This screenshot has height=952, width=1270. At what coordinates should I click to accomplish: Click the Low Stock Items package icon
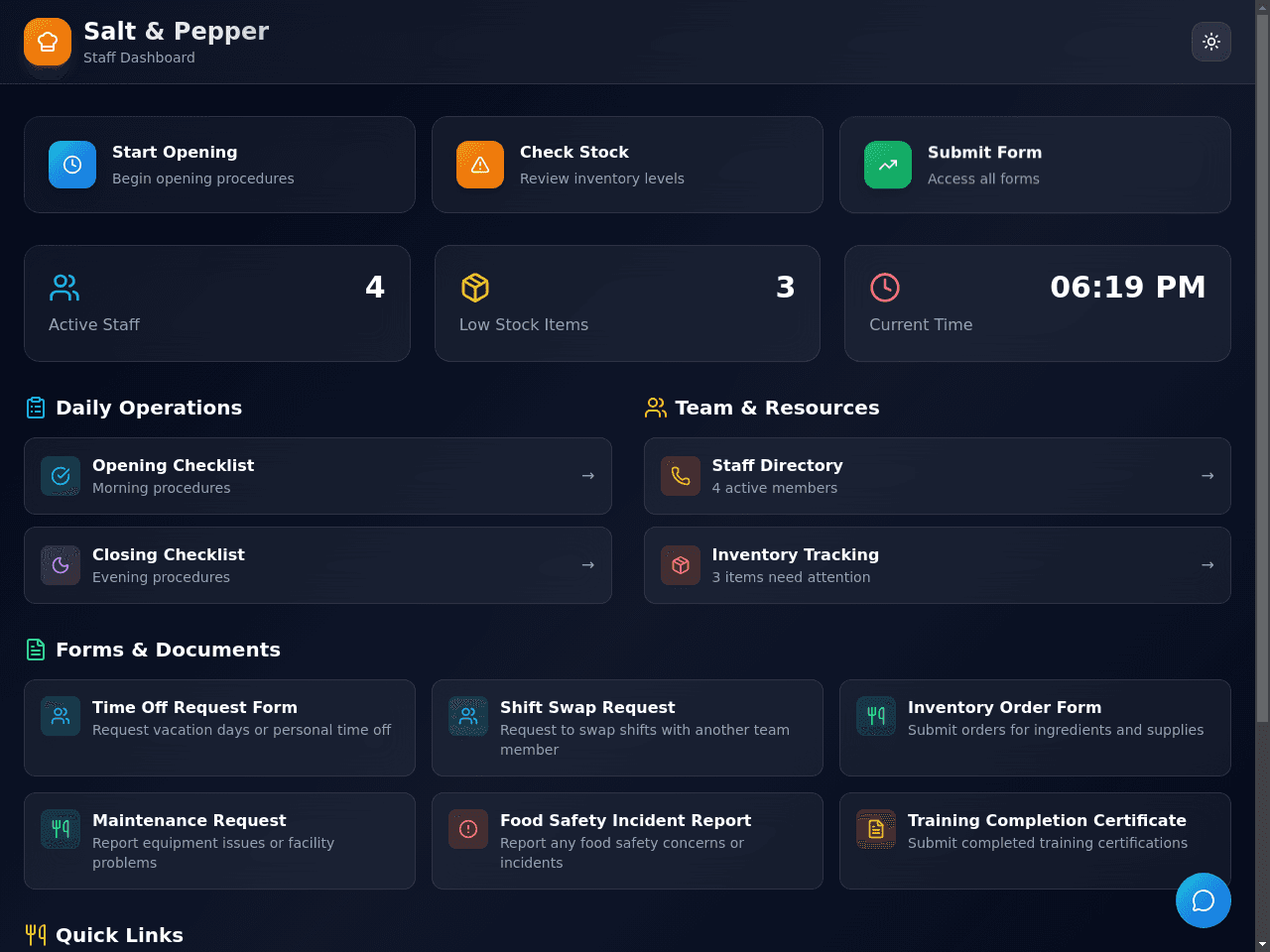(475, 288)
